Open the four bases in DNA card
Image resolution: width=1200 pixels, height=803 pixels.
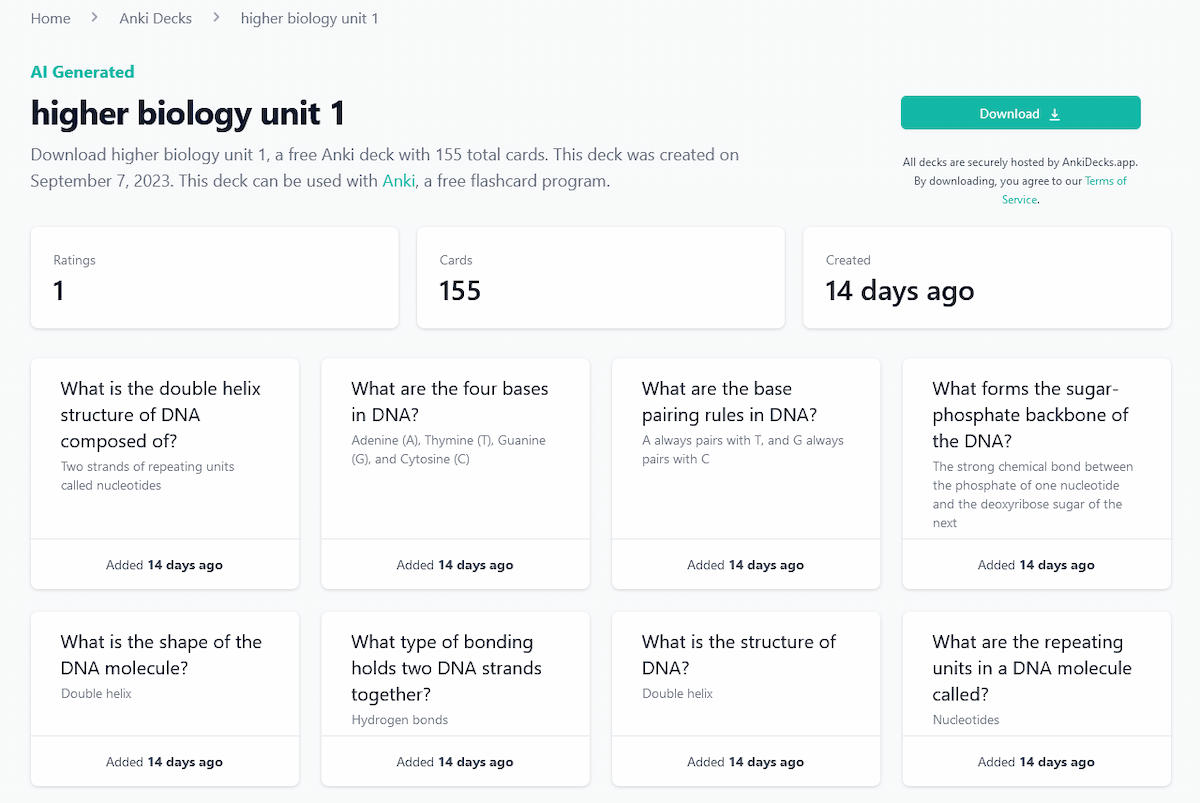tap(456, 473)
